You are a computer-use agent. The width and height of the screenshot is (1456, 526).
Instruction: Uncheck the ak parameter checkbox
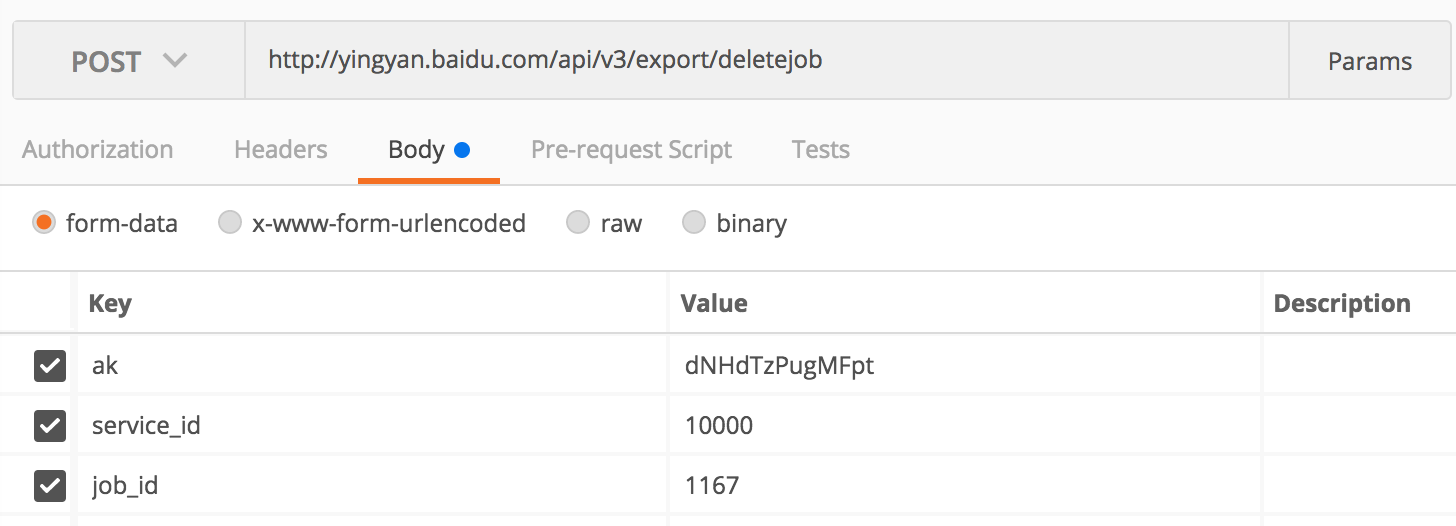(50, 366)
